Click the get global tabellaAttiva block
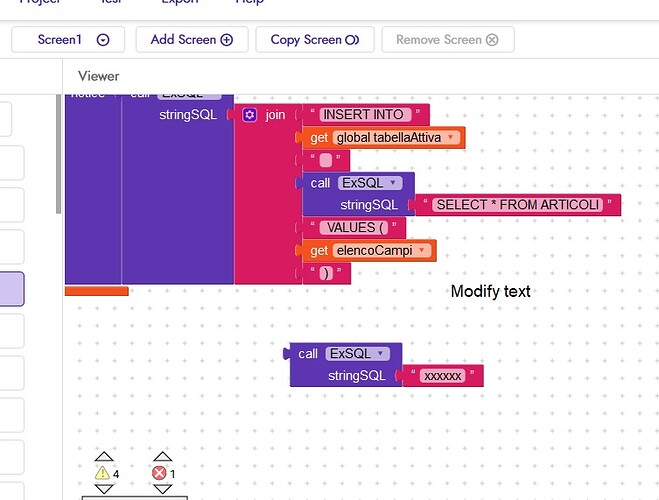This screenshot has height=500, width=659. point(319,137)
